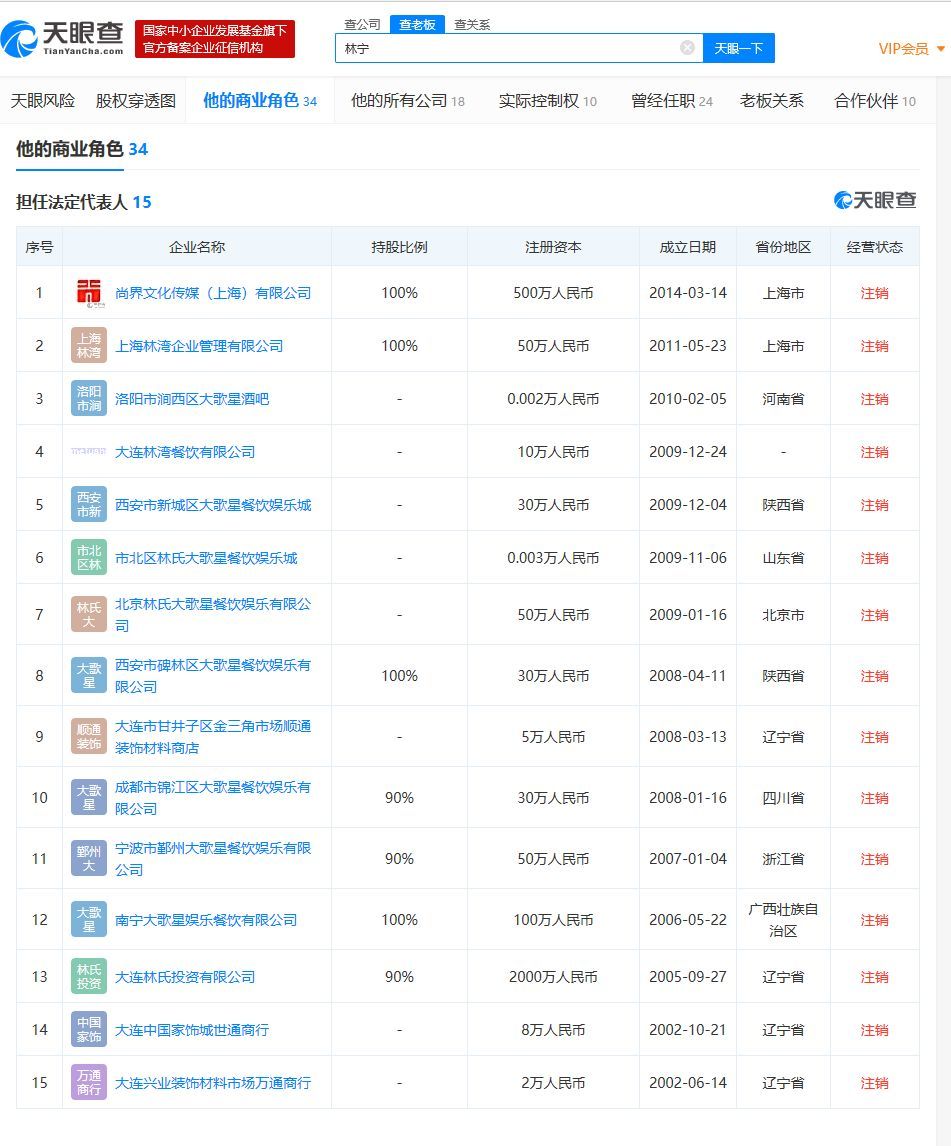Click 注销 status for 大连林氏投资有限公司
Viewport: 951px width, 1146px height.
coord(874,976)
